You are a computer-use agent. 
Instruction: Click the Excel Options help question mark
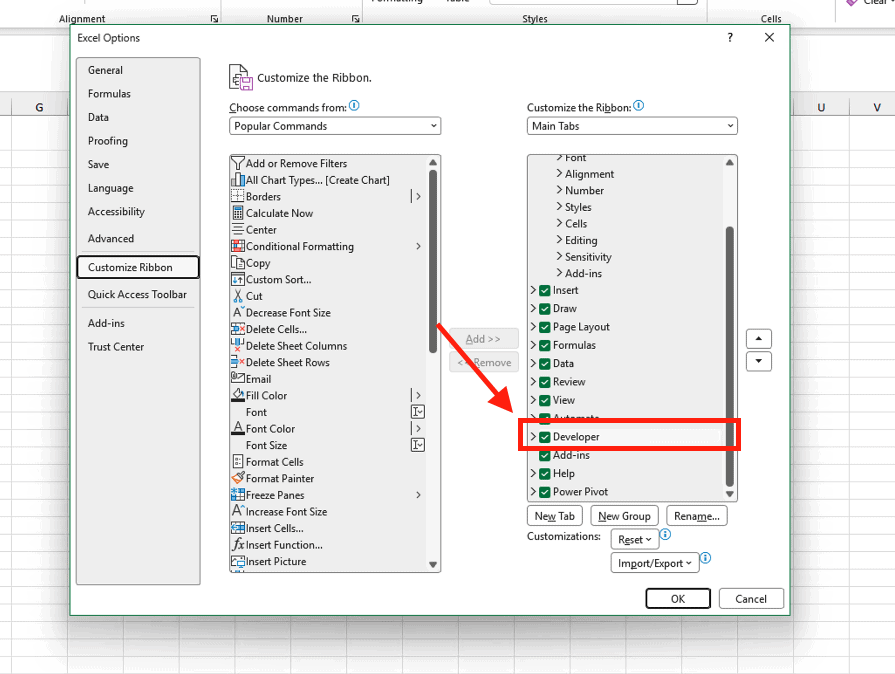pyautogui.click(x=730, y=38)
